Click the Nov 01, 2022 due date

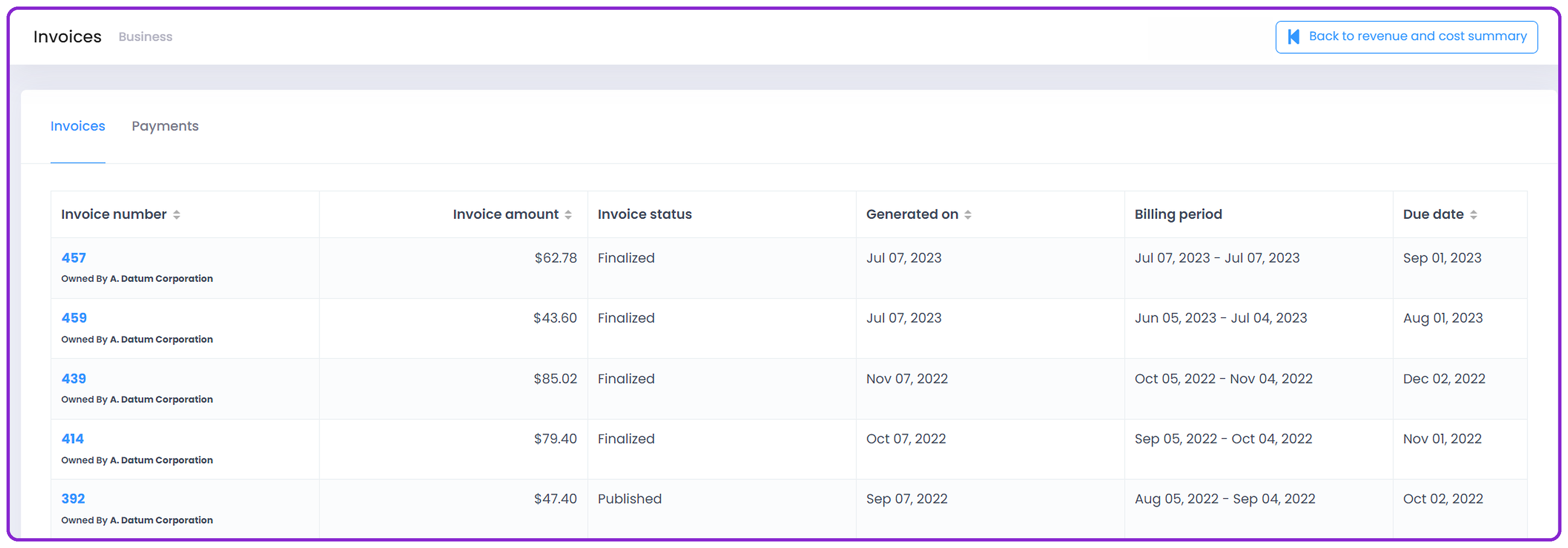coord(1442,439)
